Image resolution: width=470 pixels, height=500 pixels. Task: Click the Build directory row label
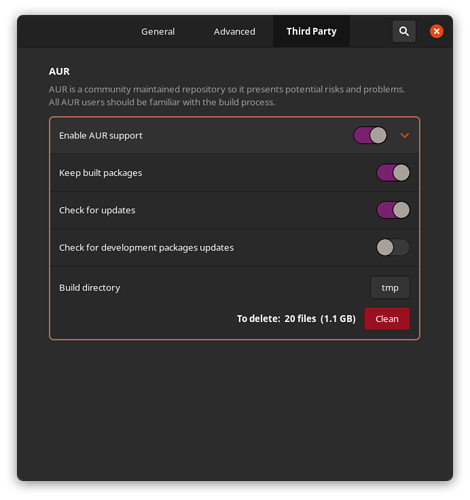(90, 288)
